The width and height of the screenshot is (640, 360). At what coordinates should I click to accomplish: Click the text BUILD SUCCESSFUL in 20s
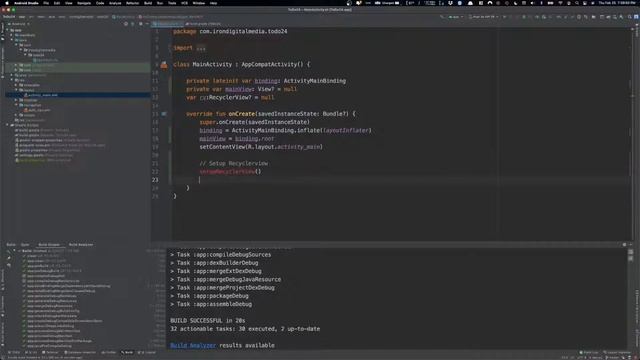click(x=208, y=321)
